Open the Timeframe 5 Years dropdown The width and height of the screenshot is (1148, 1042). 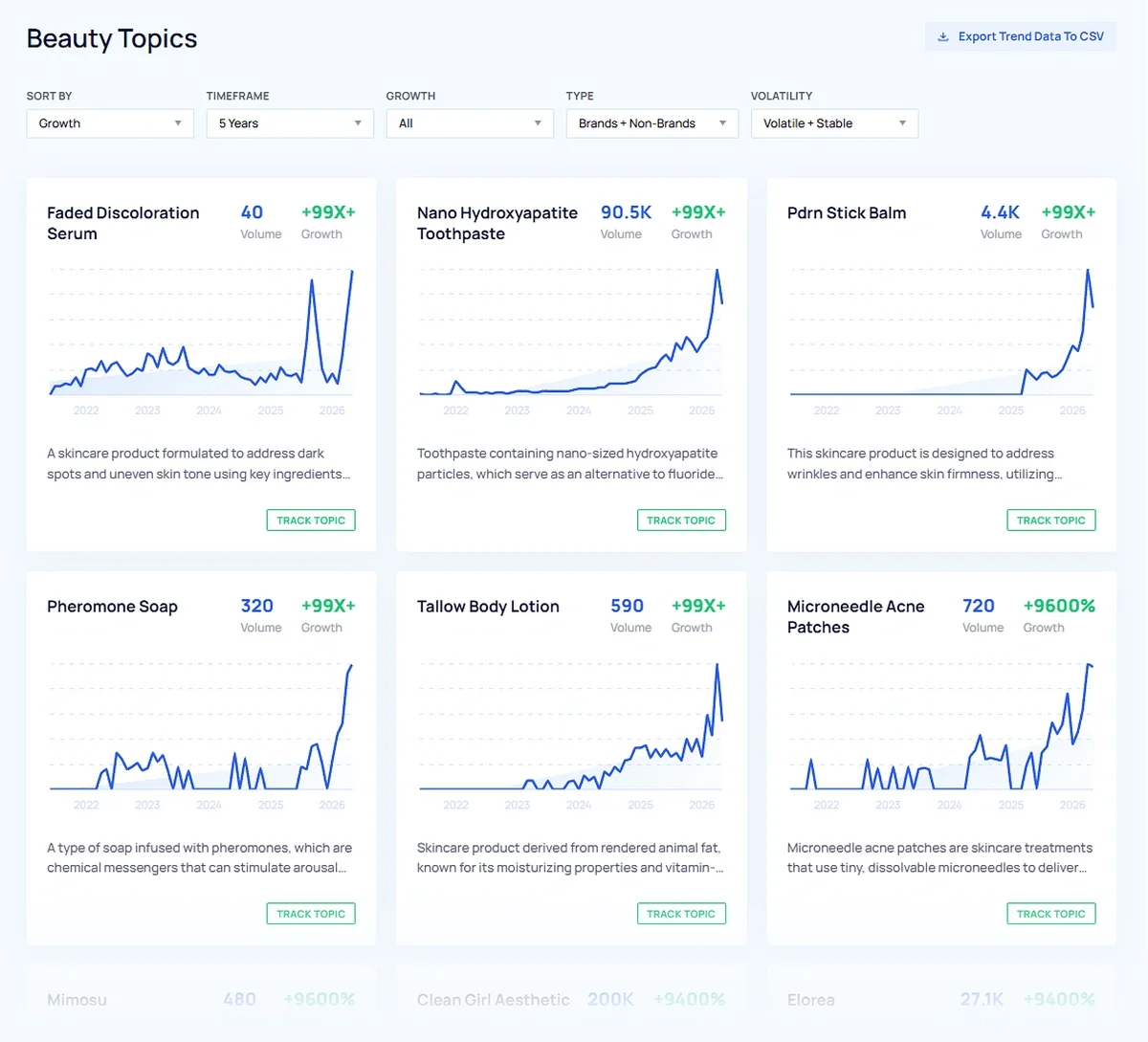pos(290,123)
